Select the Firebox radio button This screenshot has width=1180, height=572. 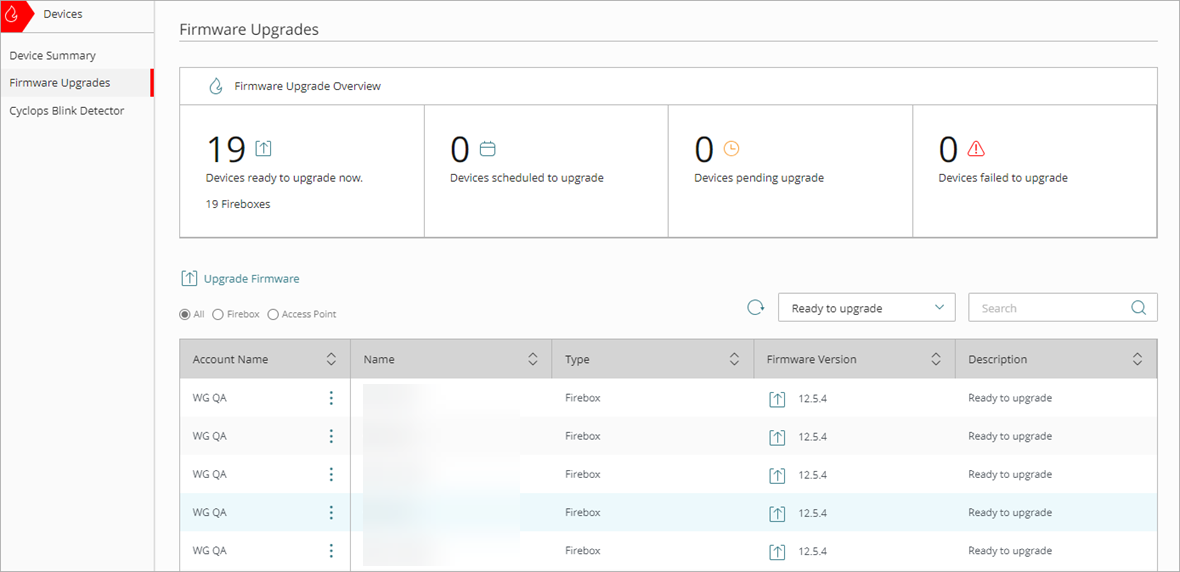point(218,314)
